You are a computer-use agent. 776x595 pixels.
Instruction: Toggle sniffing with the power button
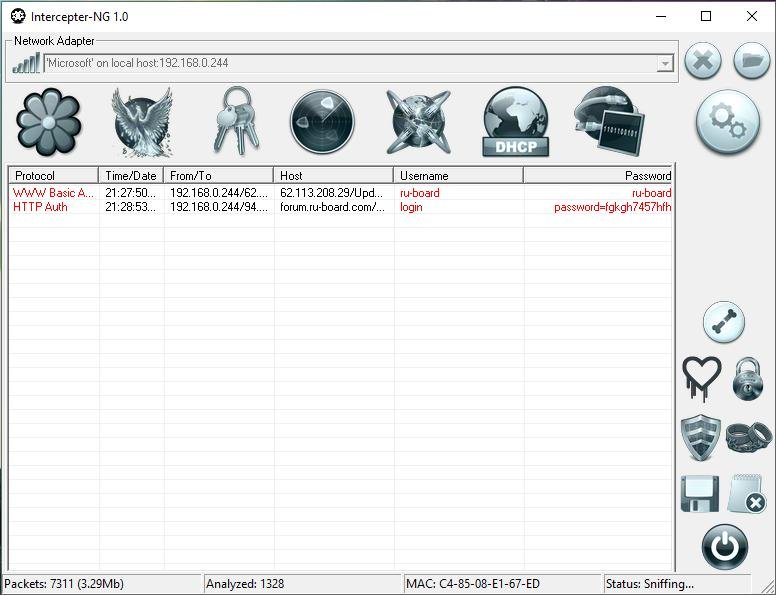click(725, 547)
